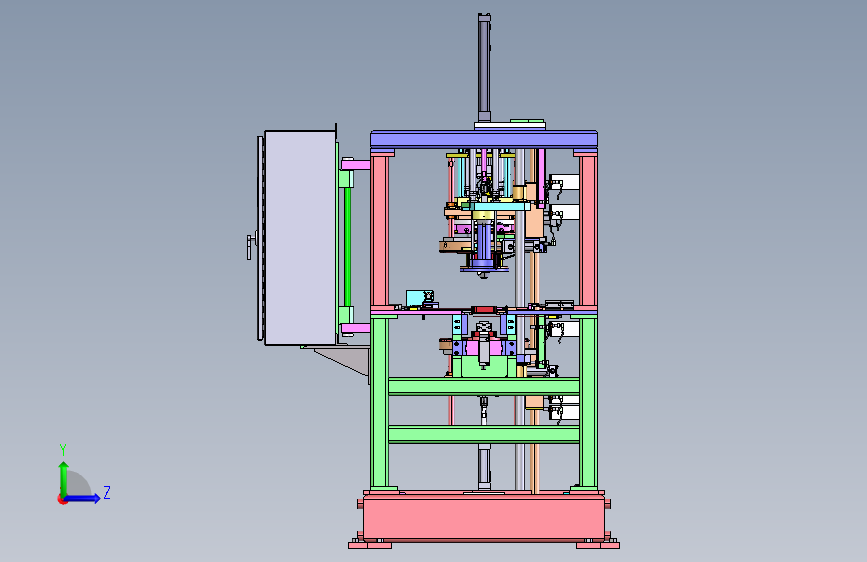
Task: Click the red X axis dot at the triad origin
Action: point(62,499)
